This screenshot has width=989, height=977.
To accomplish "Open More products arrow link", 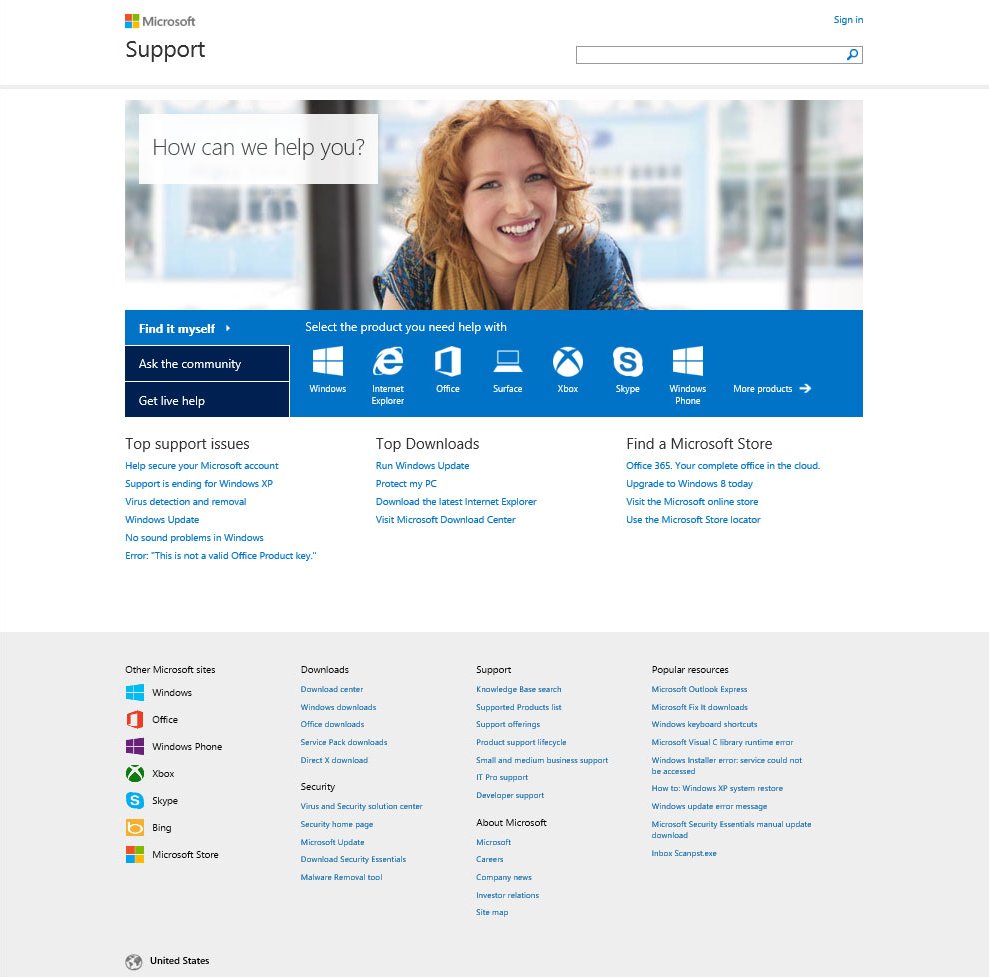I will coord(772,389).
